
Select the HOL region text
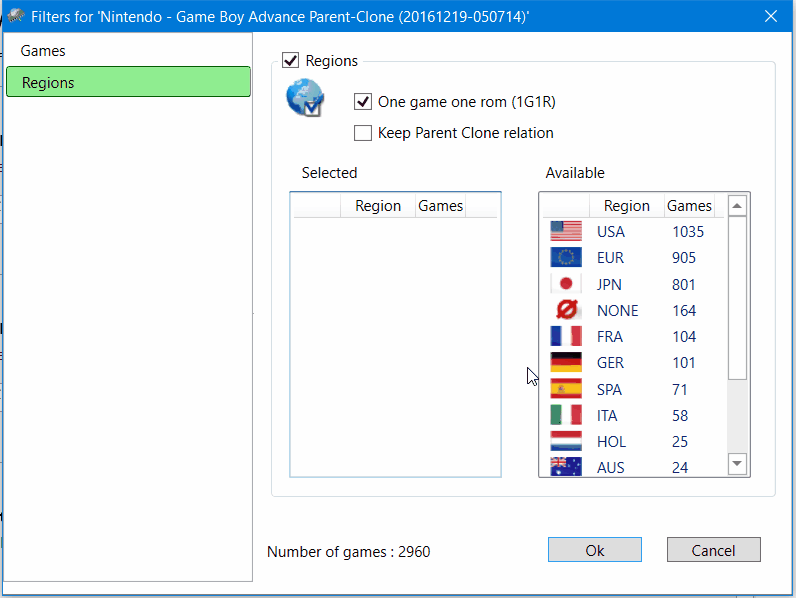tap(611, 442)
